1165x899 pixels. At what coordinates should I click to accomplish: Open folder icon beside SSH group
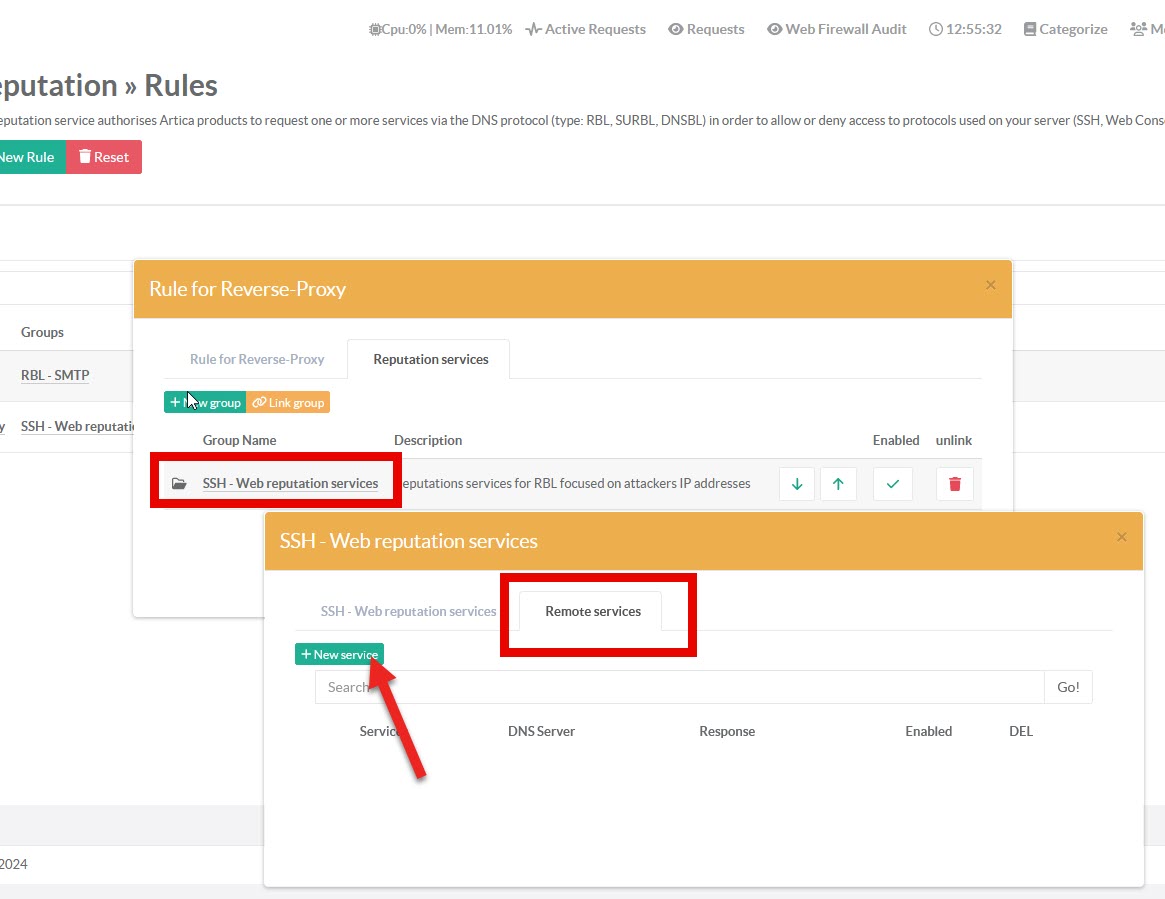coord(179,484)
